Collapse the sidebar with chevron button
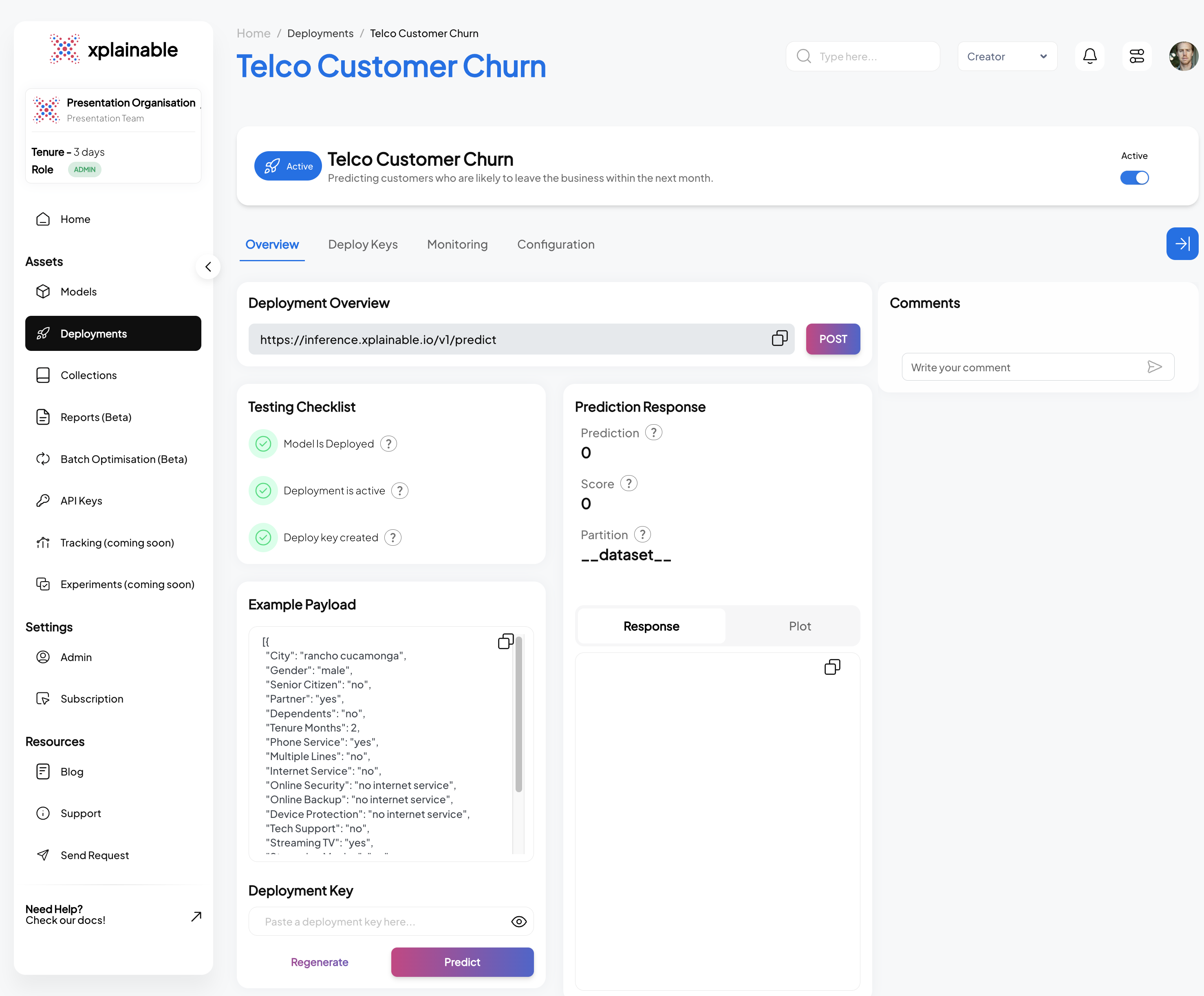This screenshot has width=1204, height=996. (208, 267)
